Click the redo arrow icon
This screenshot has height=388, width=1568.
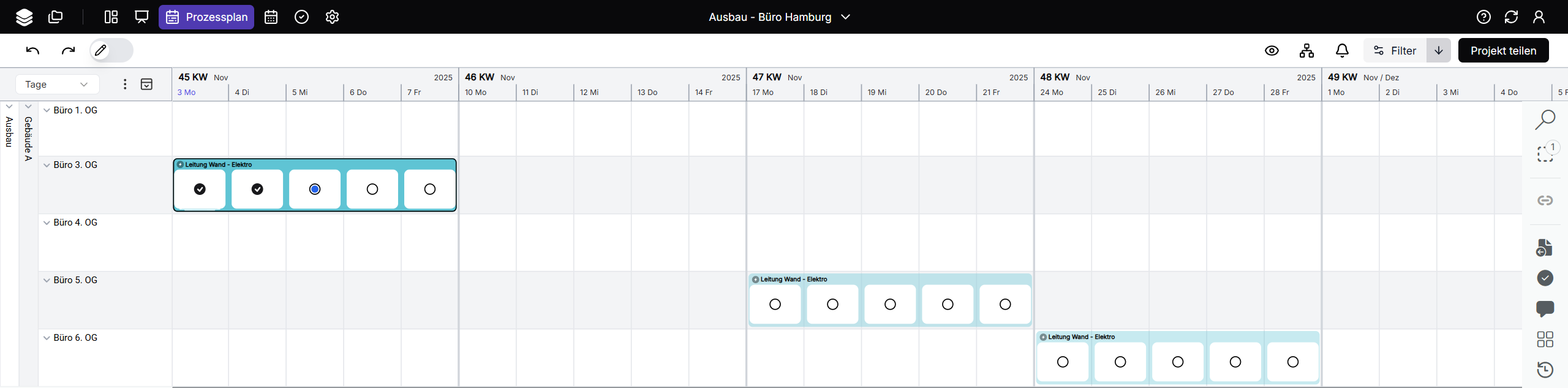pyautogui.click(x=68, y=50)
